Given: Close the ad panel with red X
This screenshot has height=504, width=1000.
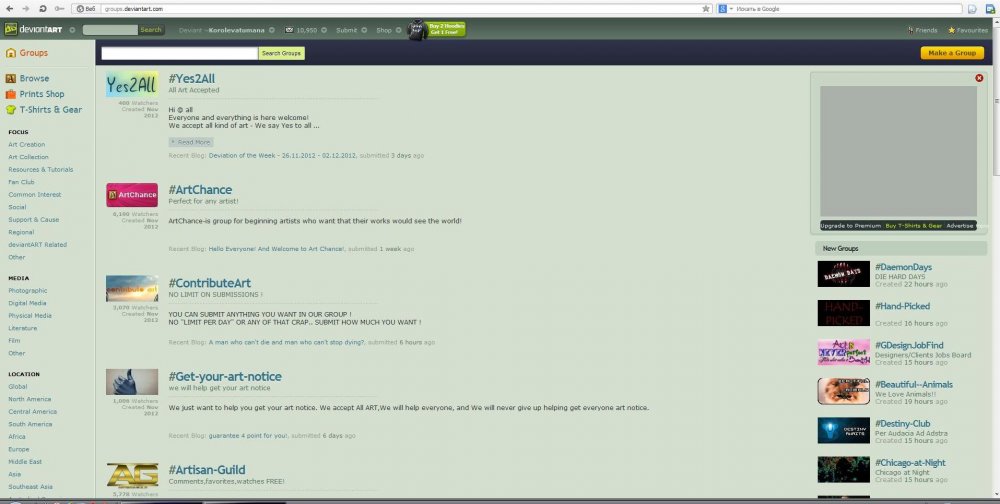Looking at the screenshot, I should 979,78.
